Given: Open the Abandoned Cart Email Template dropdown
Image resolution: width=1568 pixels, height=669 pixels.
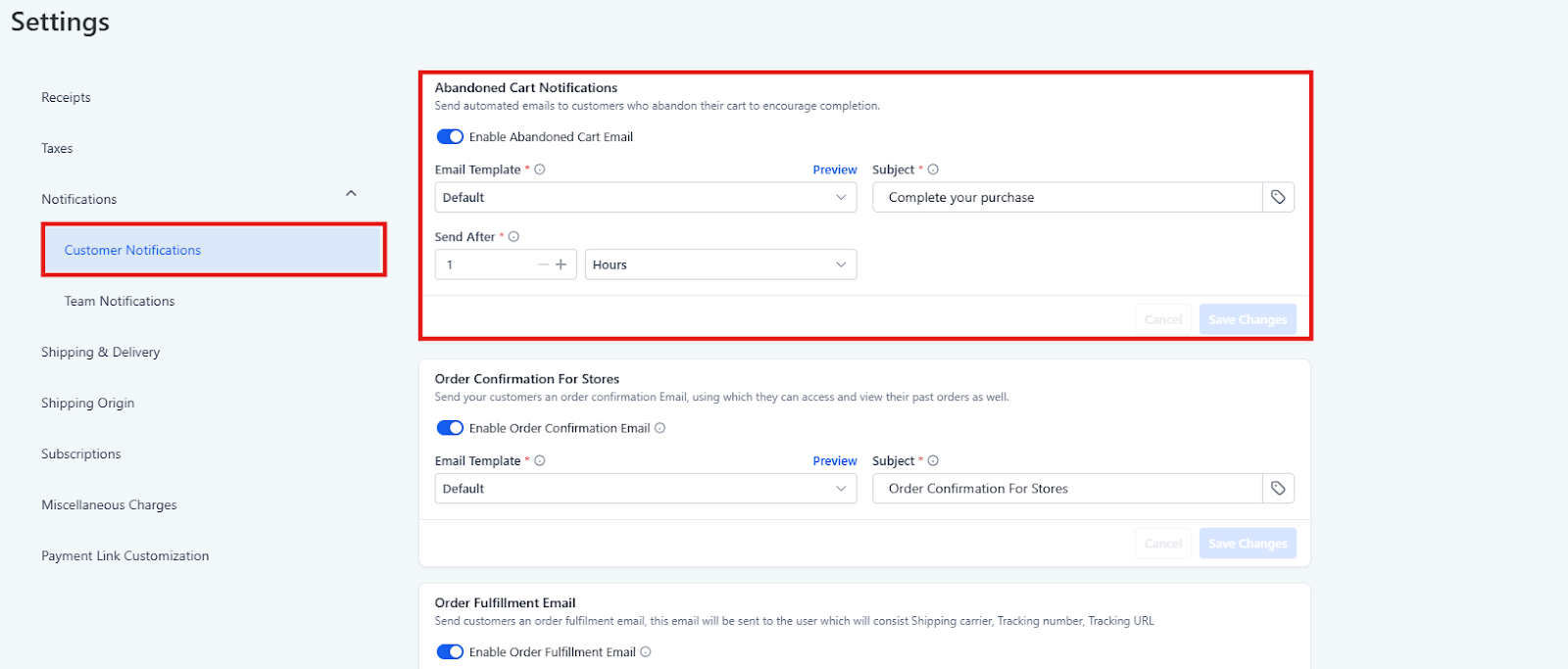Looking at the screenshot, I should point(645,198).
